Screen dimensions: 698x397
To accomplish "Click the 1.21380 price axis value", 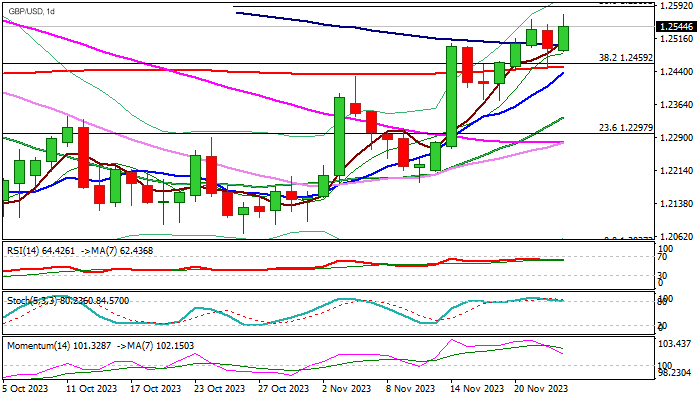I will (676, 204).
